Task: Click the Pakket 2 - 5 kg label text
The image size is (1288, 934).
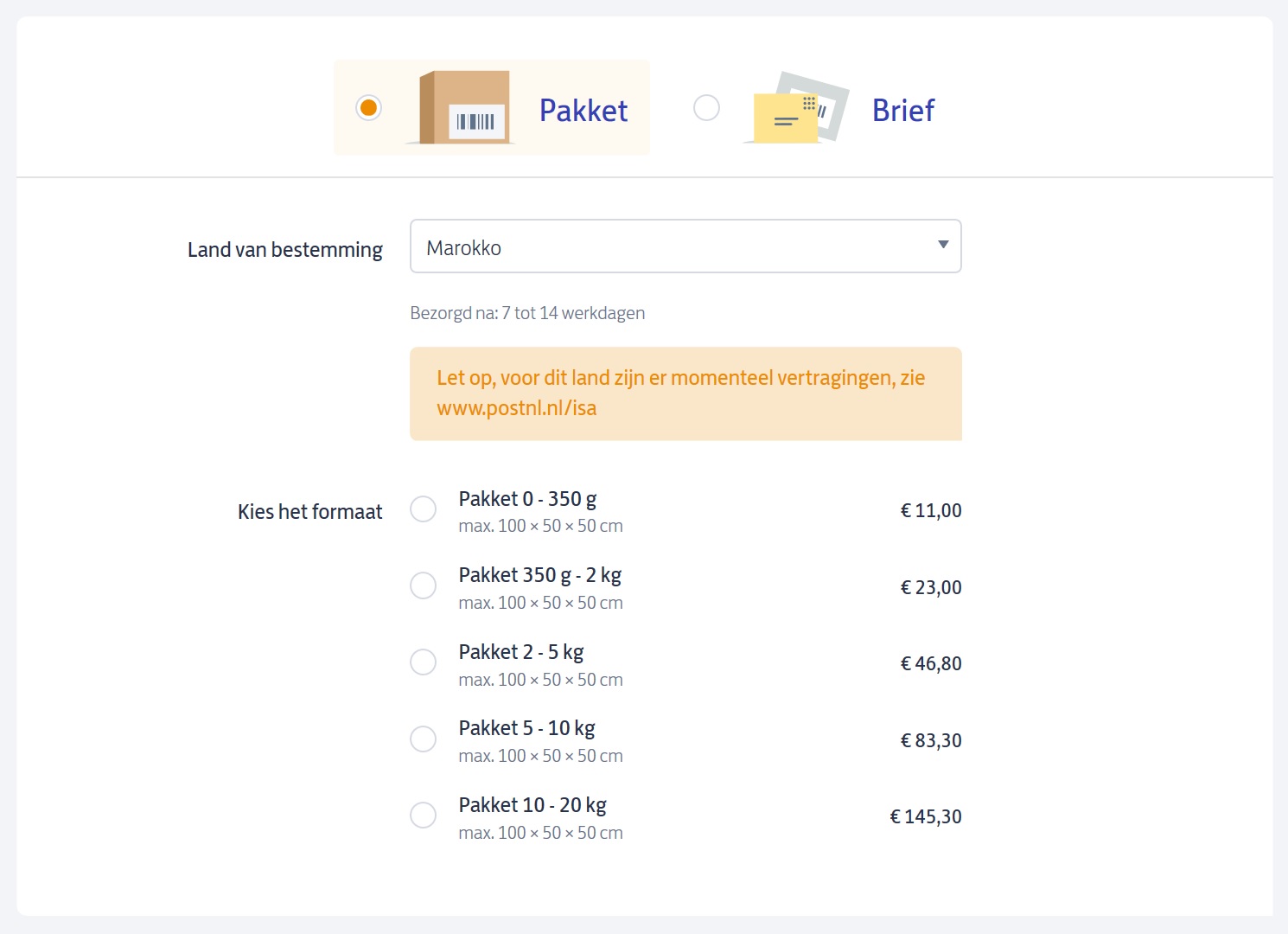Action: (521, 652)
